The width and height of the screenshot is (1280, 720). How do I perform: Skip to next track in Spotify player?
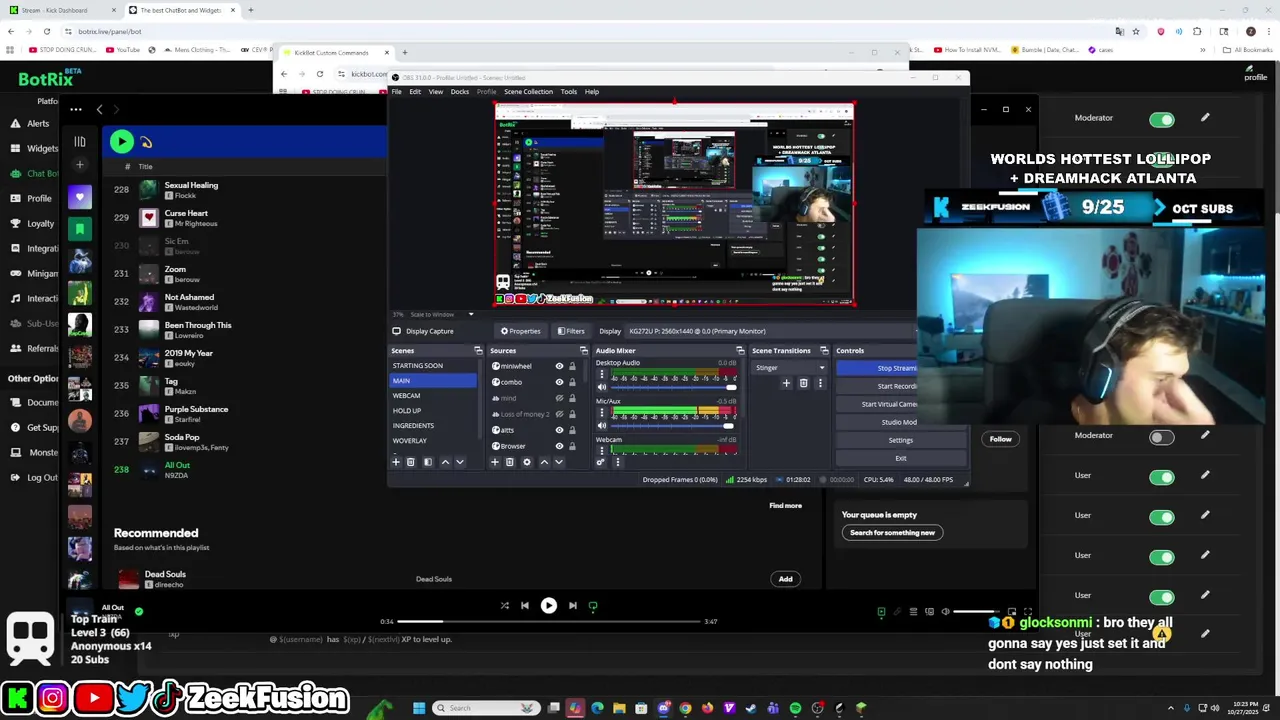pyautogui.click(x=572, y=605)
